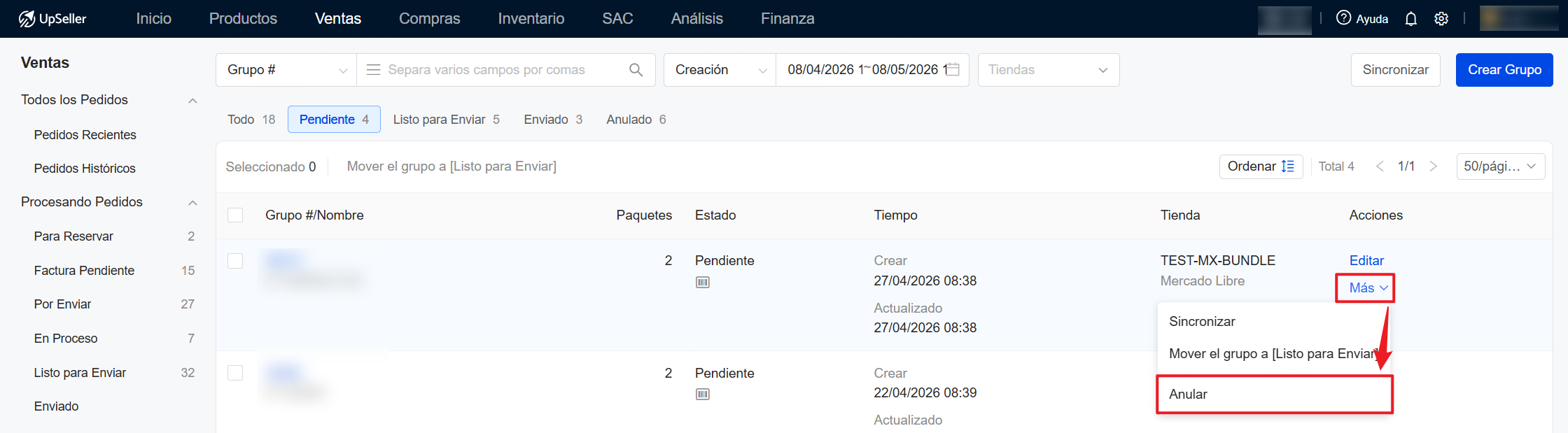Open the notifications bell
Screen dimensions: 1568x433
1410,19
